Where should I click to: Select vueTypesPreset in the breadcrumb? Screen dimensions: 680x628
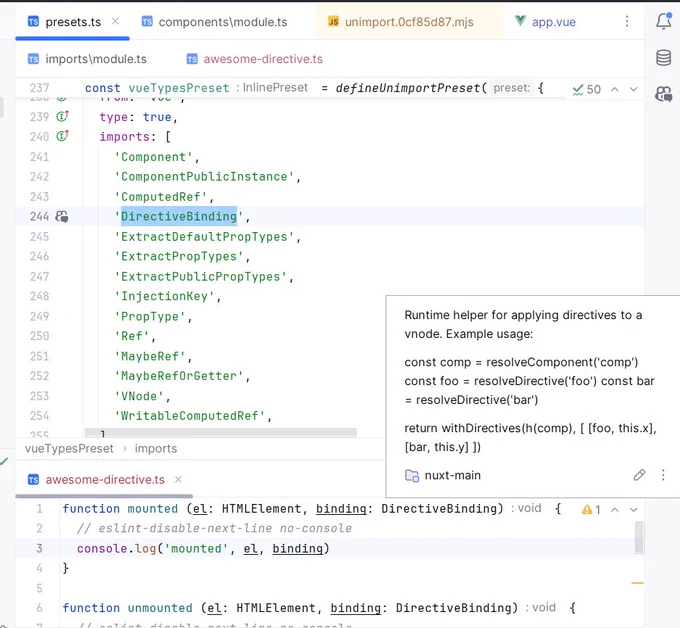[x=69, y=448]
